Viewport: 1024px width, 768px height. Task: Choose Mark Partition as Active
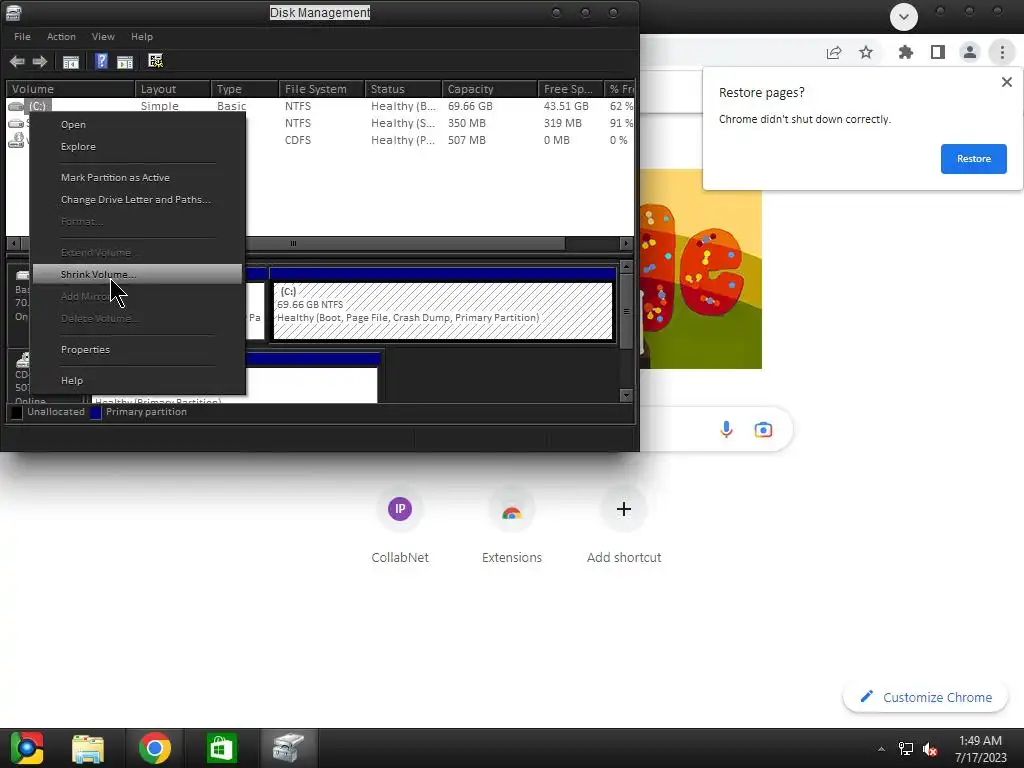pyautogui.click(x=138, y=178)
